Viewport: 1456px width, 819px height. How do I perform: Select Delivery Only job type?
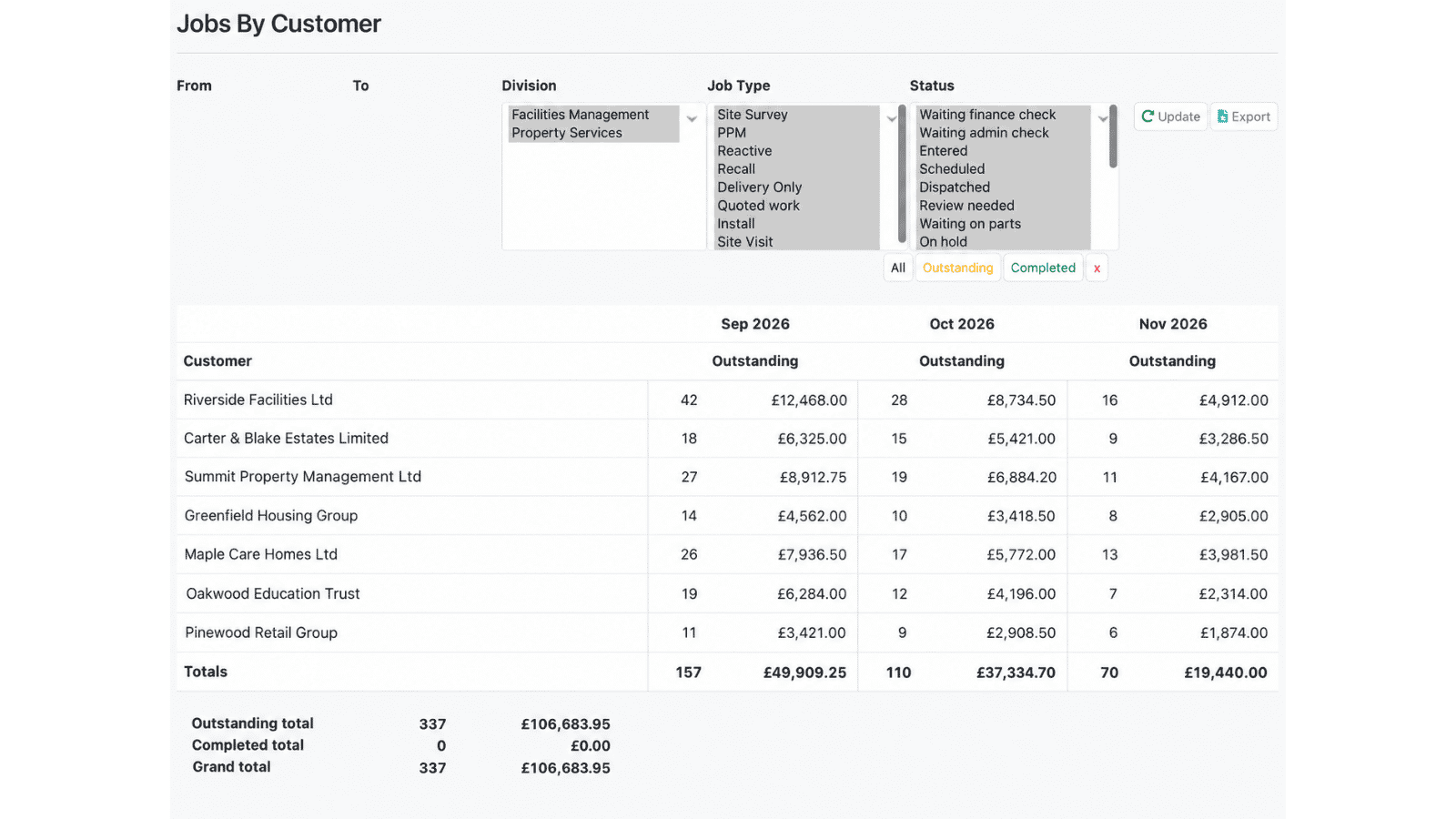click(796, 187)
